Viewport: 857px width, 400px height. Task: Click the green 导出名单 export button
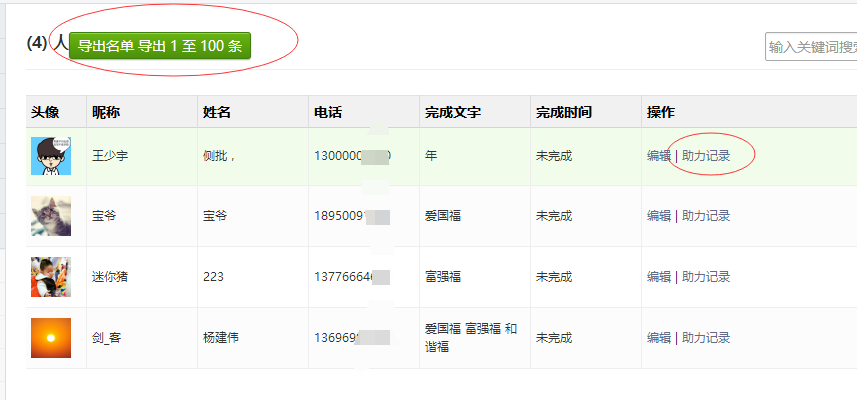(x=160, y=46)
